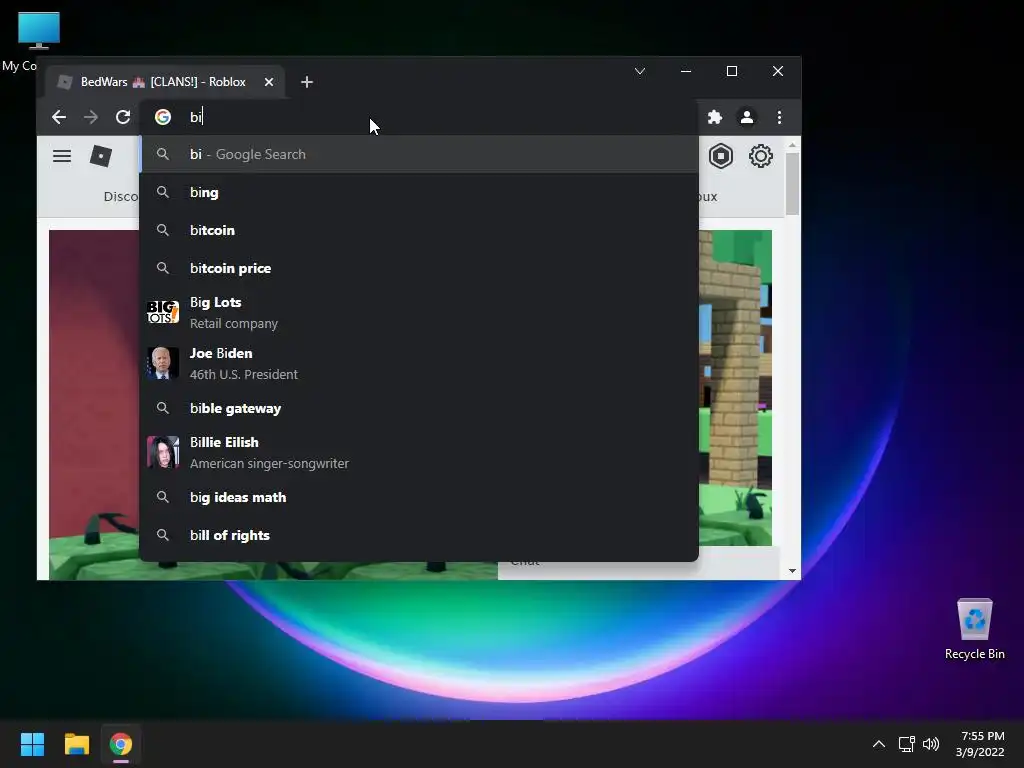Click the BedWars game image on the right
This screenshot has width=1024, height=768.
735,388
